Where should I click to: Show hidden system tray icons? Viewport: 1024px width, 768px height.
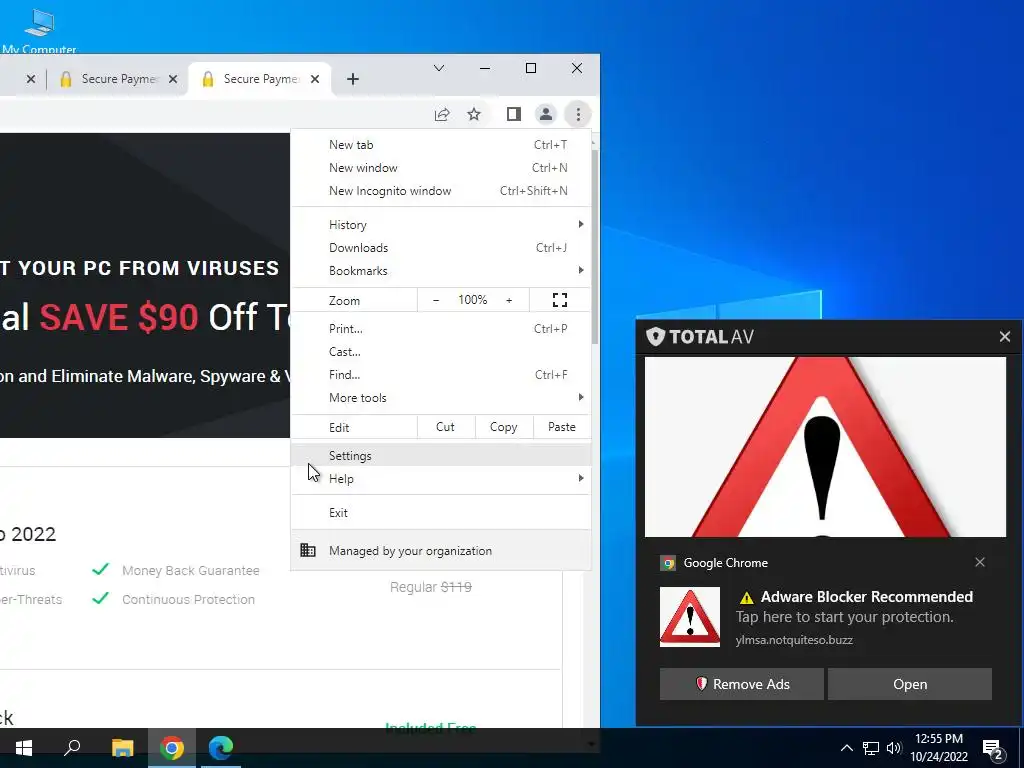[x=846, y=748]
